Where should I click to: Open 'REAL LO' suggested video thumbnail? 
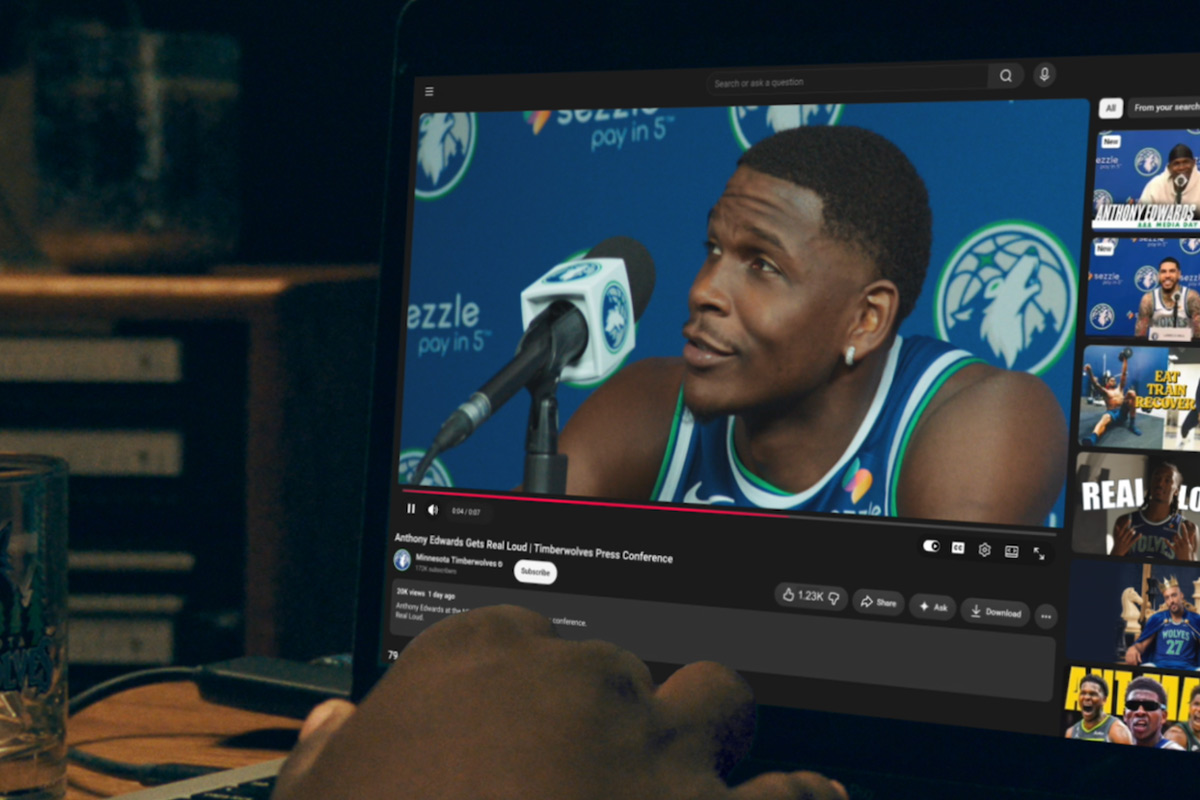pos(1136,507)
